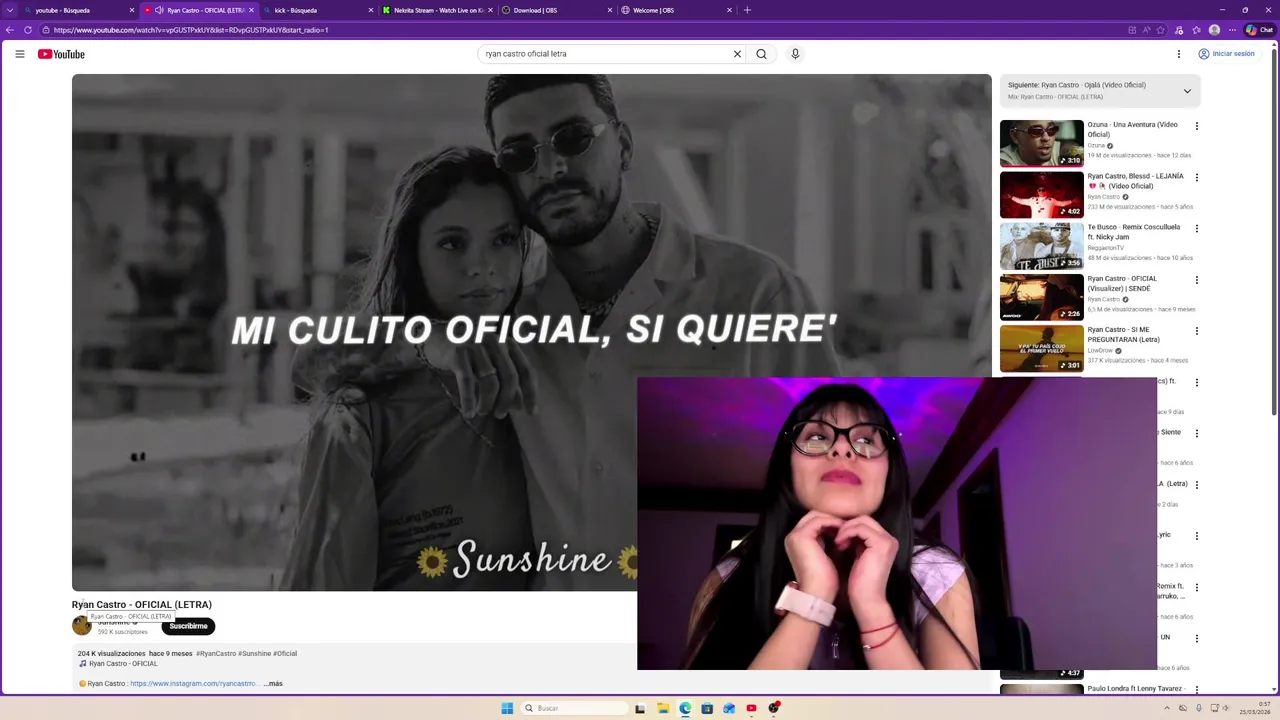This screenshot has height=720, width=1280.
Task: Open options for LEJANÍA video
Action: pos(1196,177)
